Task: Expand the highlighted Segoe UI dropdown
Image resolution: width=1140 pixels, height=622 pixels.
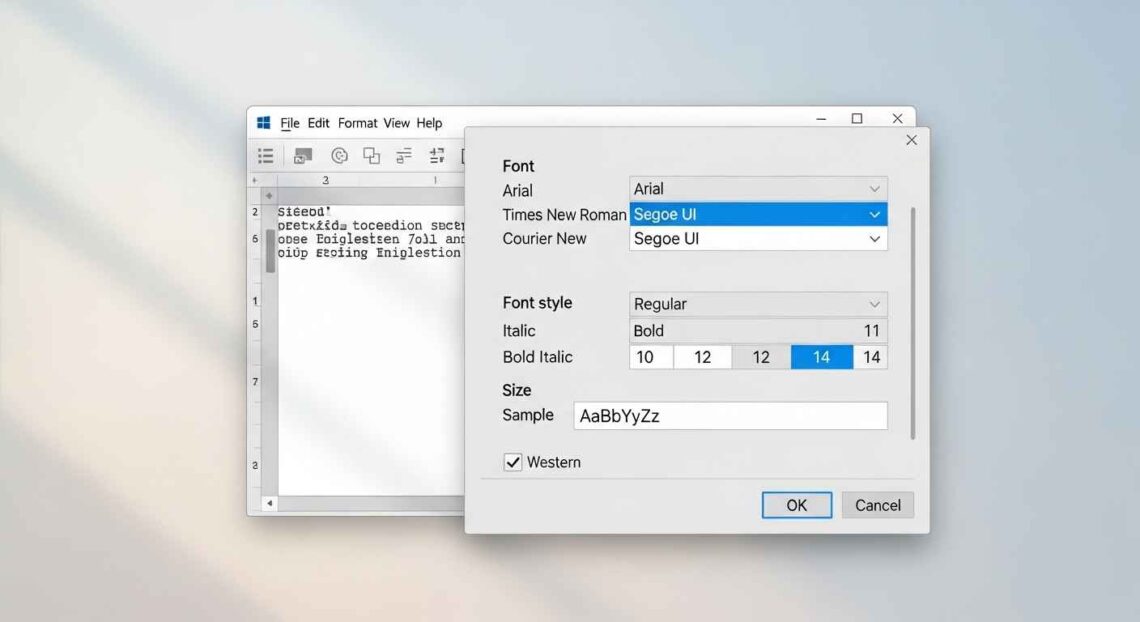Action: (x=874, y=215)
